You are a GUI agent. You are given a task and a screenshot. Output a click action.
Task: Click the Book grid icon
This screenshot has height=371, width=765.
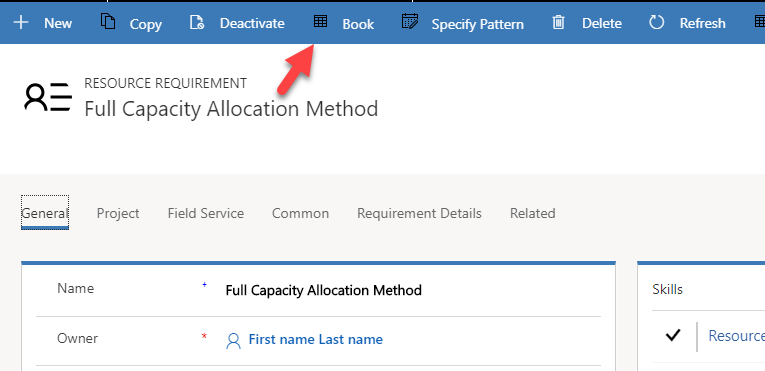point(320,21)
